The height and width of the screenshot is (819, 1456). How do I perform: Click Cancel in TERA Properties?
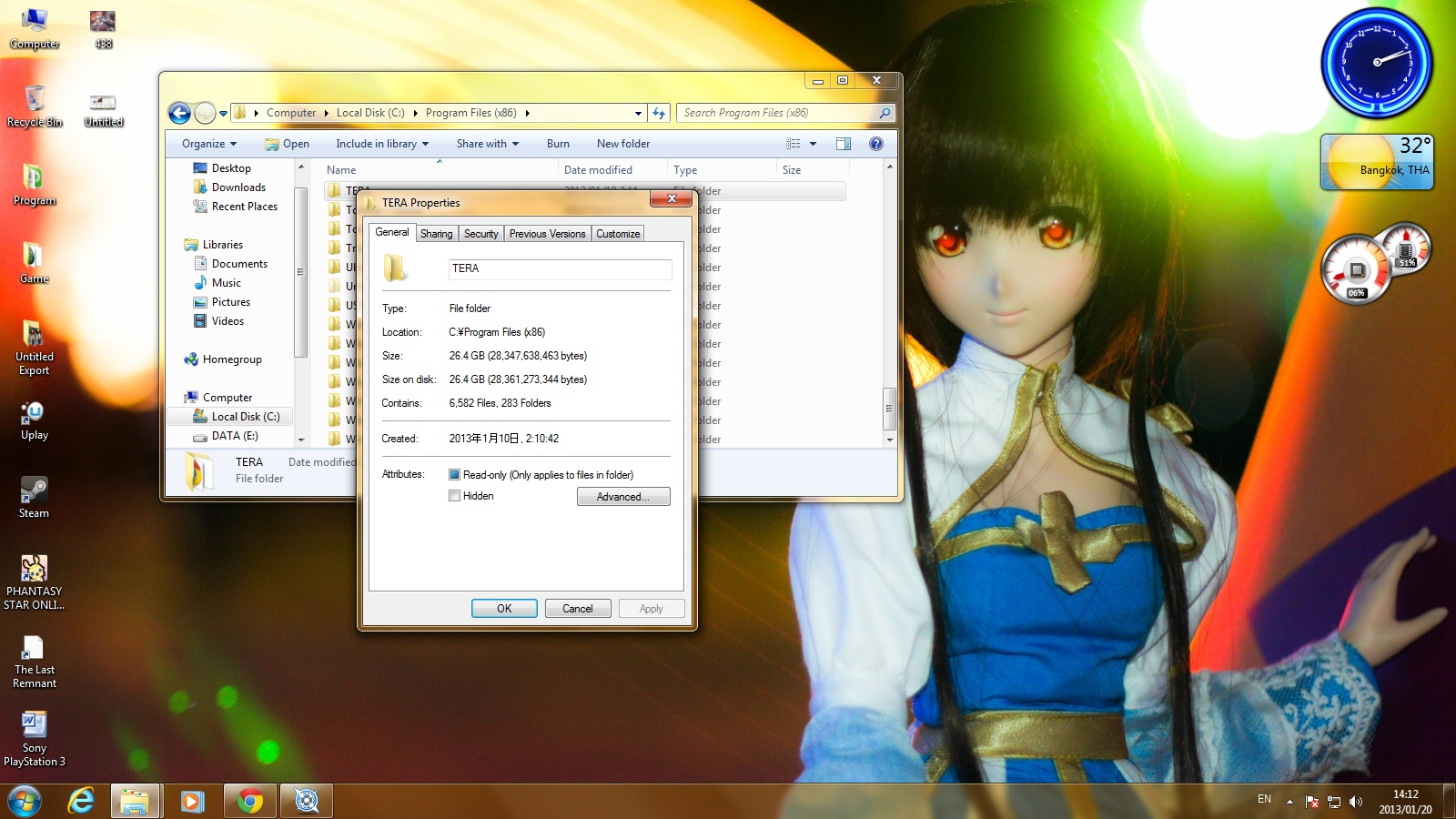[578, 609]
